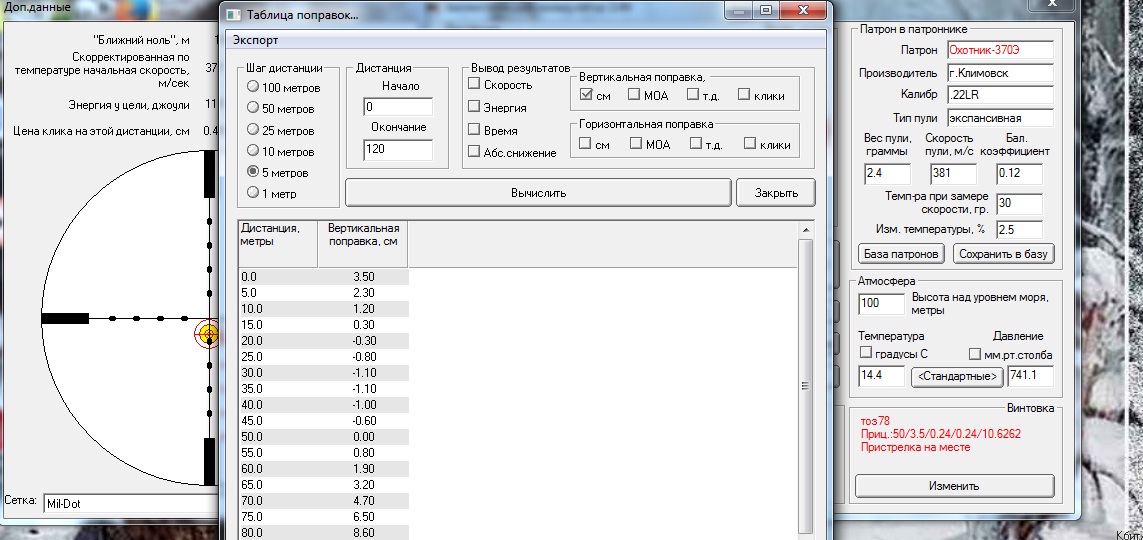This screenshot has width=1143, height=540.
Task: Click the Начало distance input field
Action: point(398,107)
